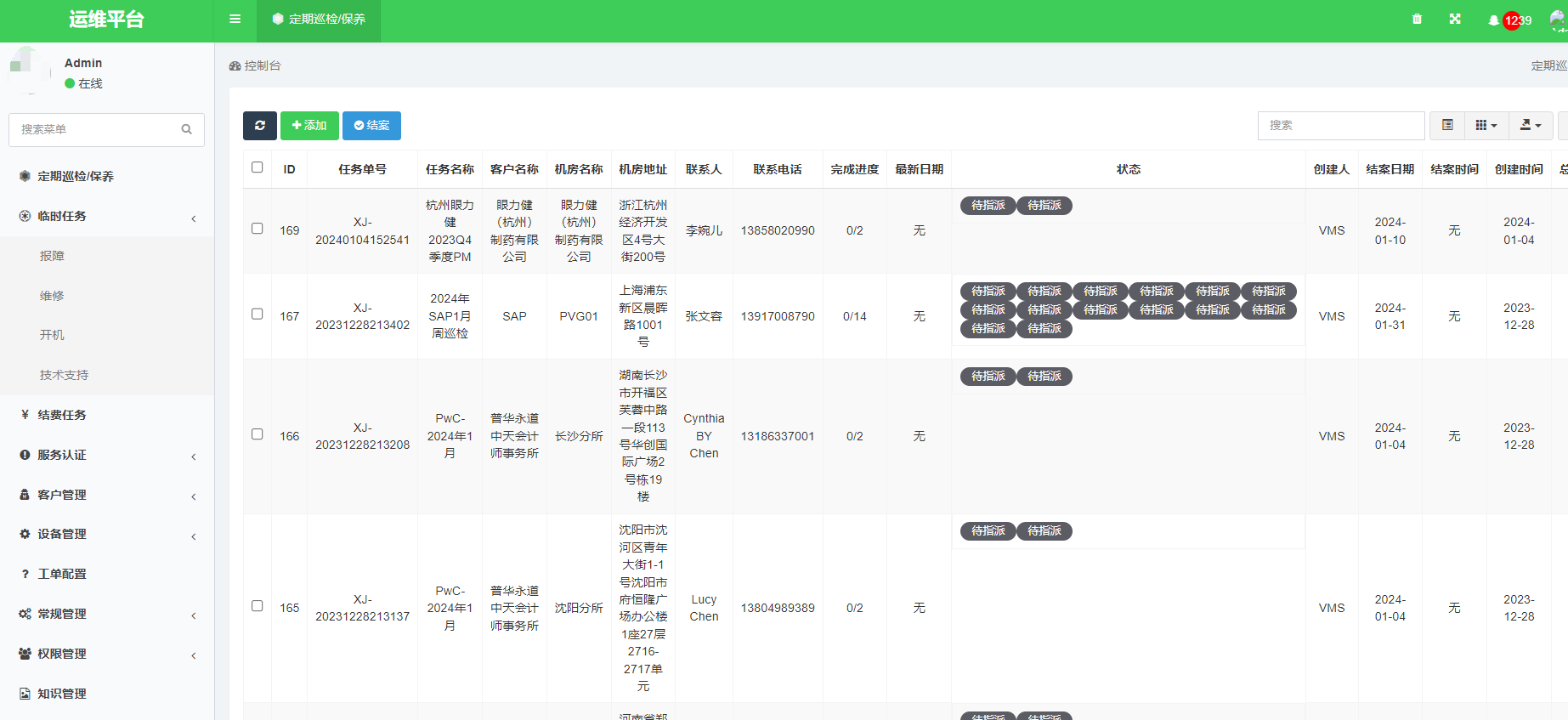Click the 0/14 progress value
Viewport: 1568px width, 720px height.
(x=855, y=316)
